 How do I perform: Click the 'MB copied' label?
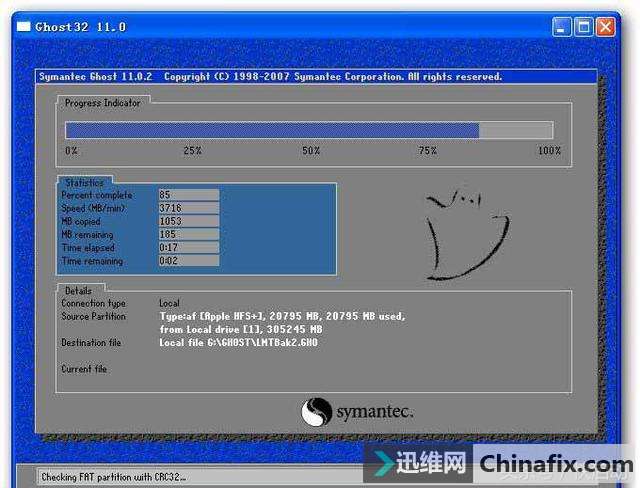pos(81,221)
